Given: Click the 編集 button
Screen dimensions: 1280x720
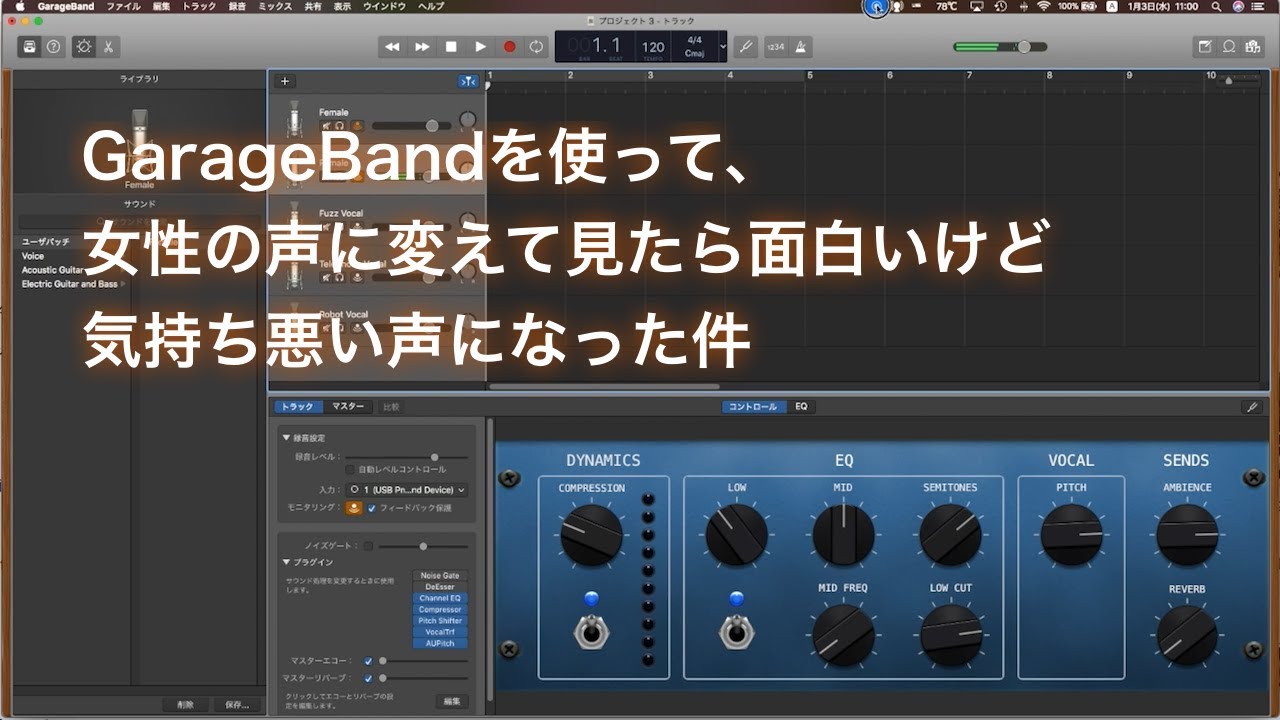Looking at the screenshot, I should 452,701.
